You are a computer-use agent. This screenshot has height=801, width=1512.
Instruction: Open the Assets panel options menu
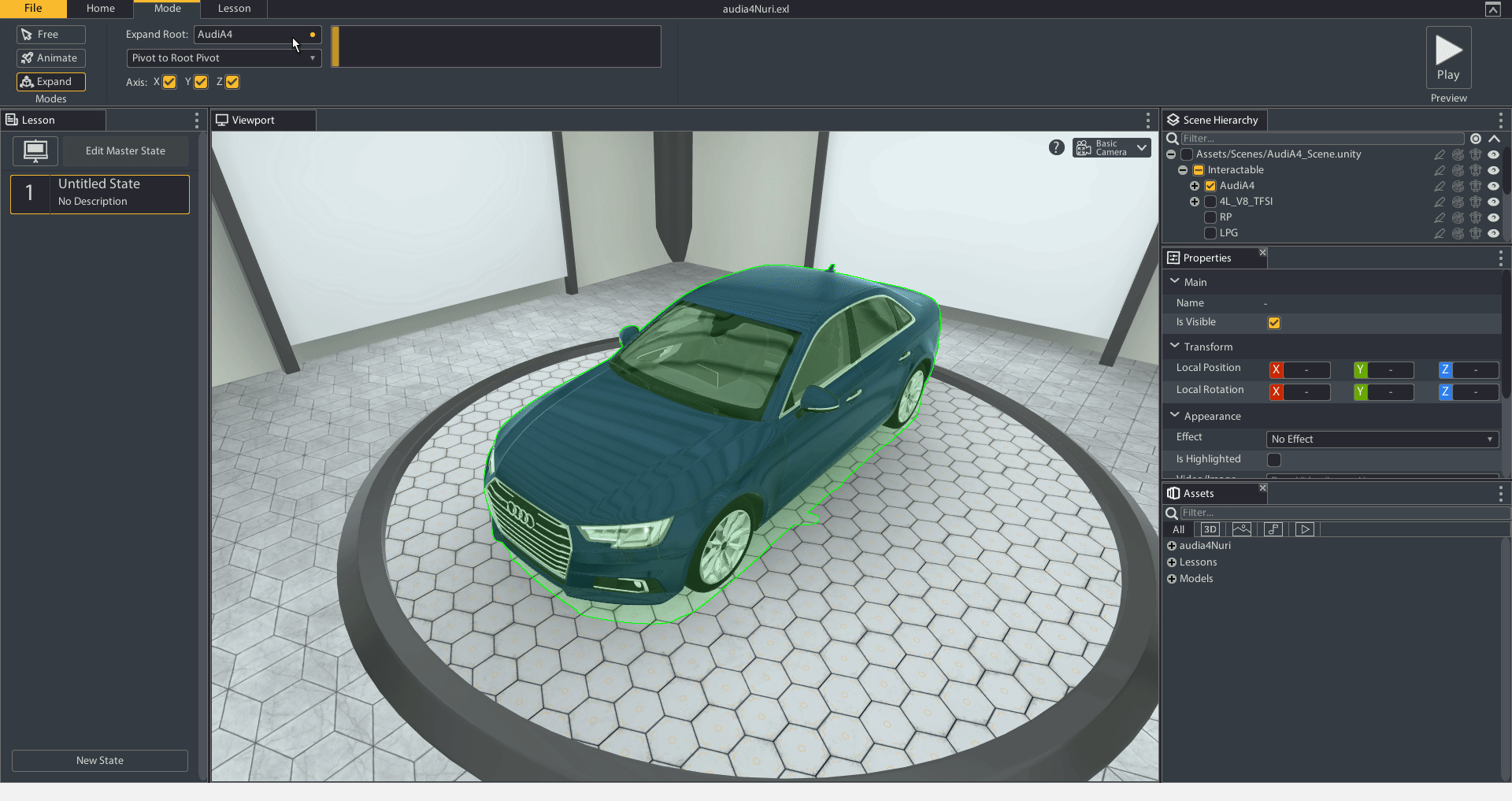pos(1501,494)
